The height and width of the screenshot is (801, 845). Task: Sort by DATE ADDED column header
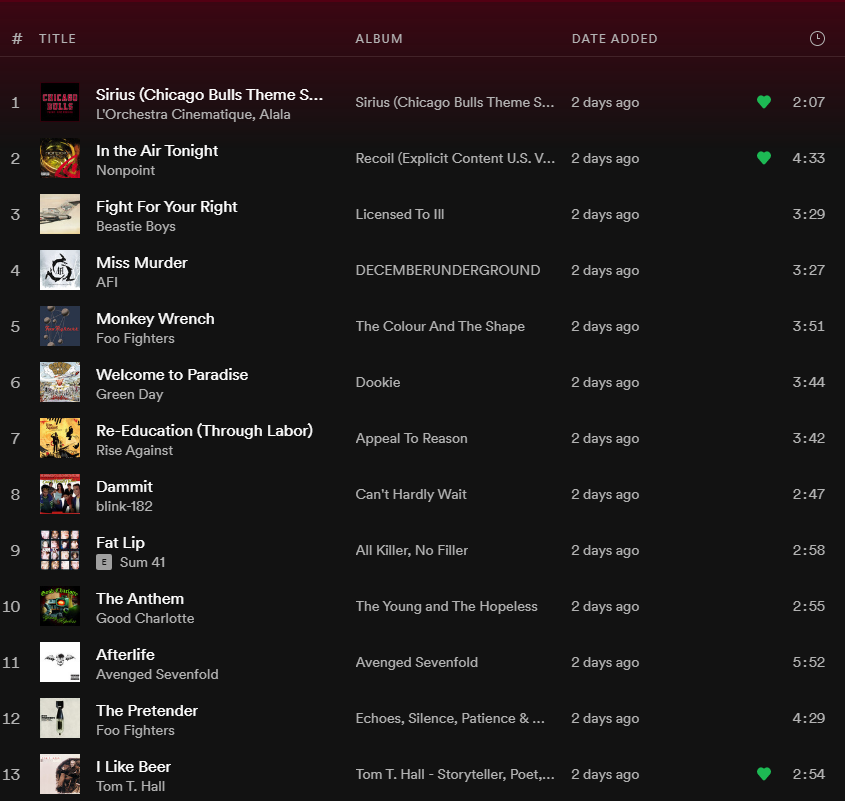(x=614, y=39)
